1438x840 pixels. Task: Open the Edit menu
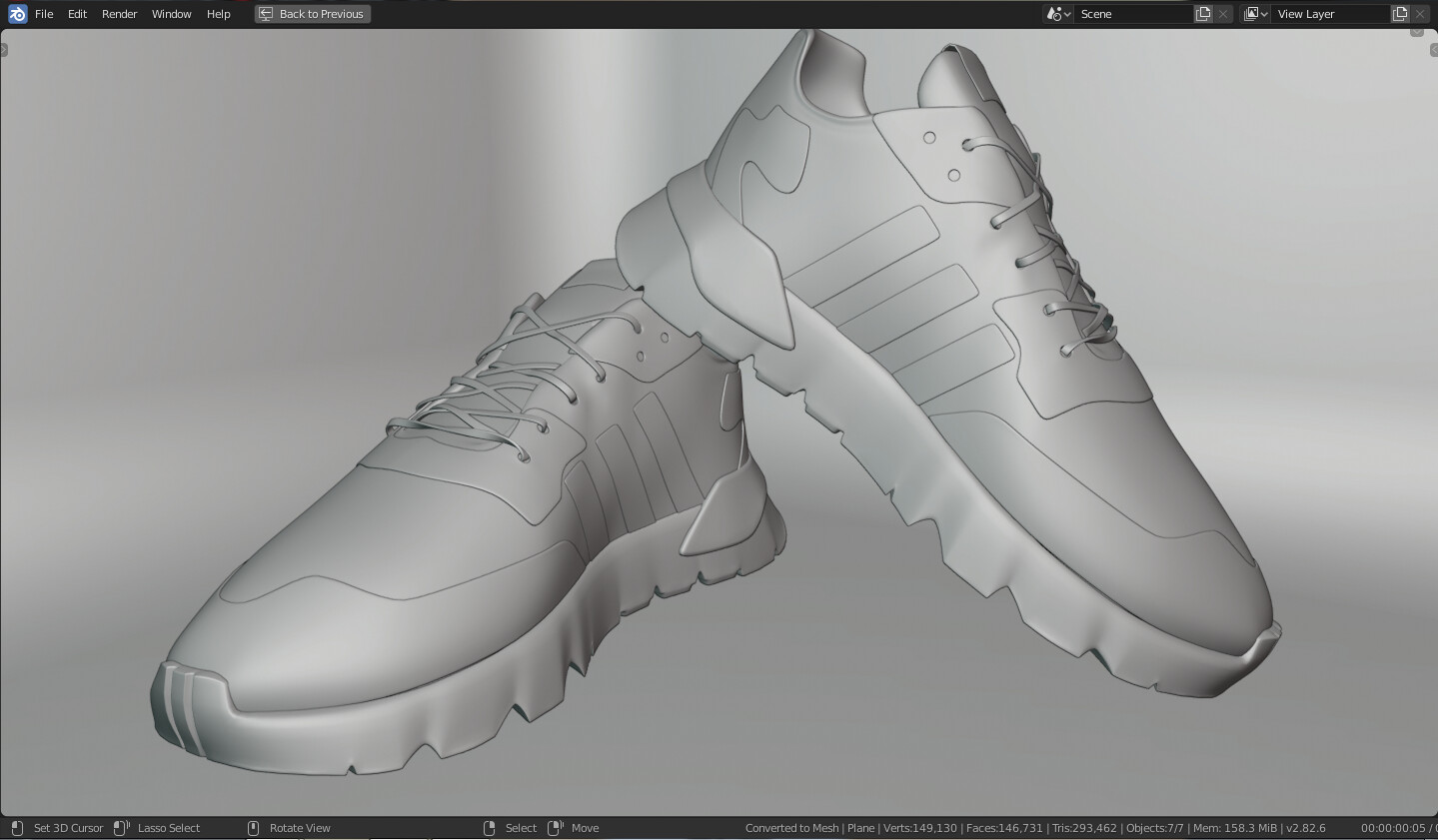pyautogui.click(x=77, y=14)
